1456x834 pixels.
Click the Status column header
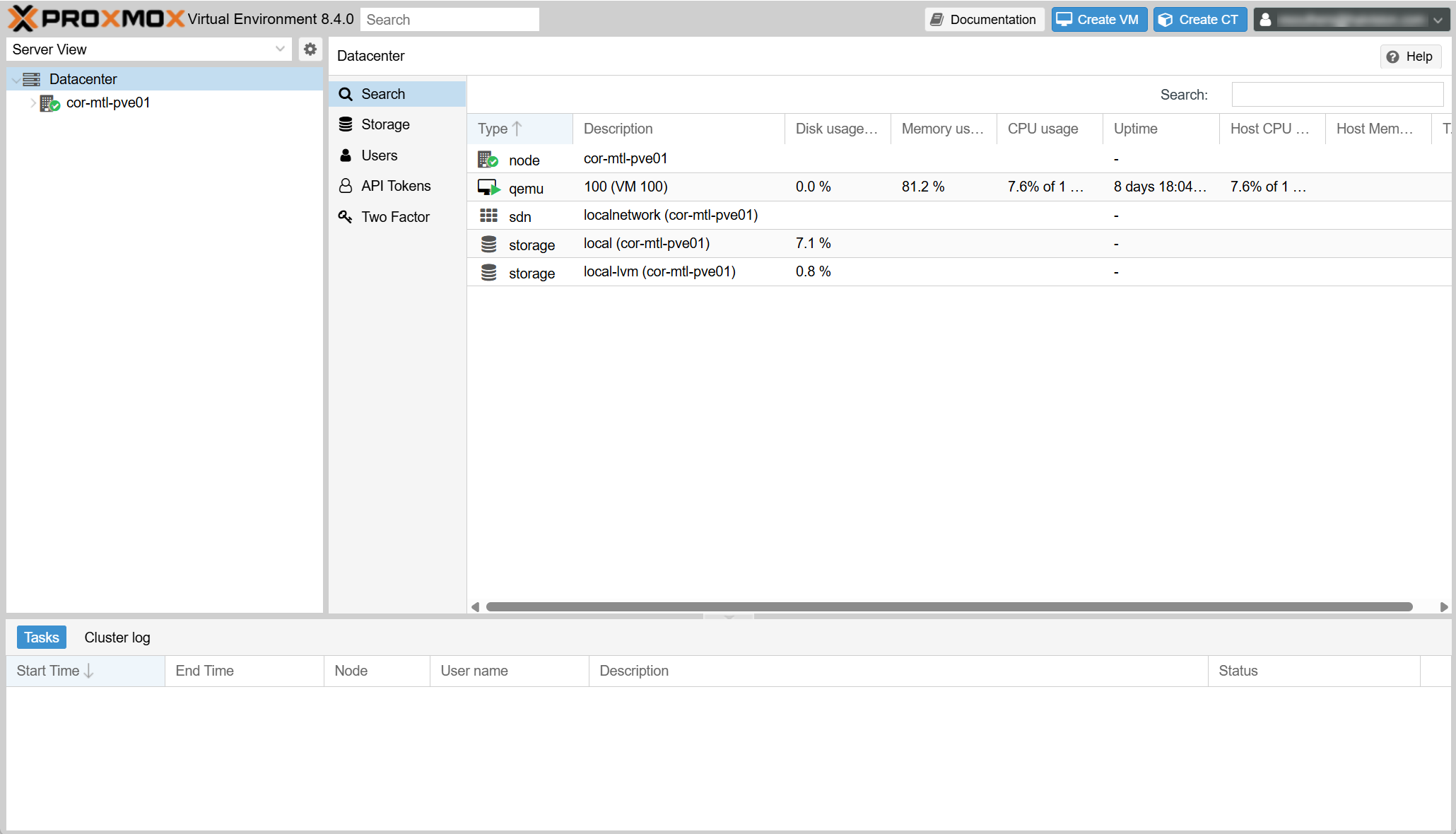point(1314,671)
